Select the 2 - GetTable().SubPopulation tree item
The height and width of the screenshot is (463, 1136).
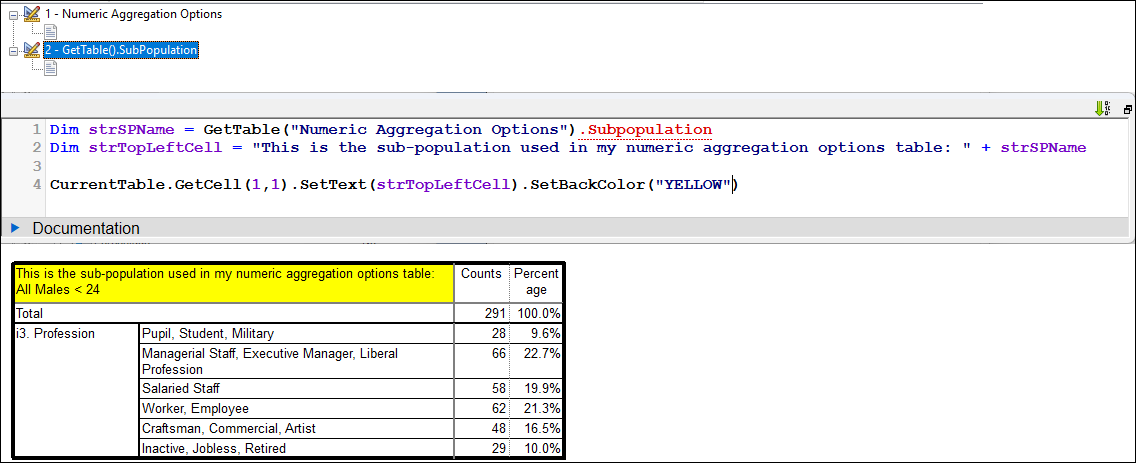pos(120,50)
